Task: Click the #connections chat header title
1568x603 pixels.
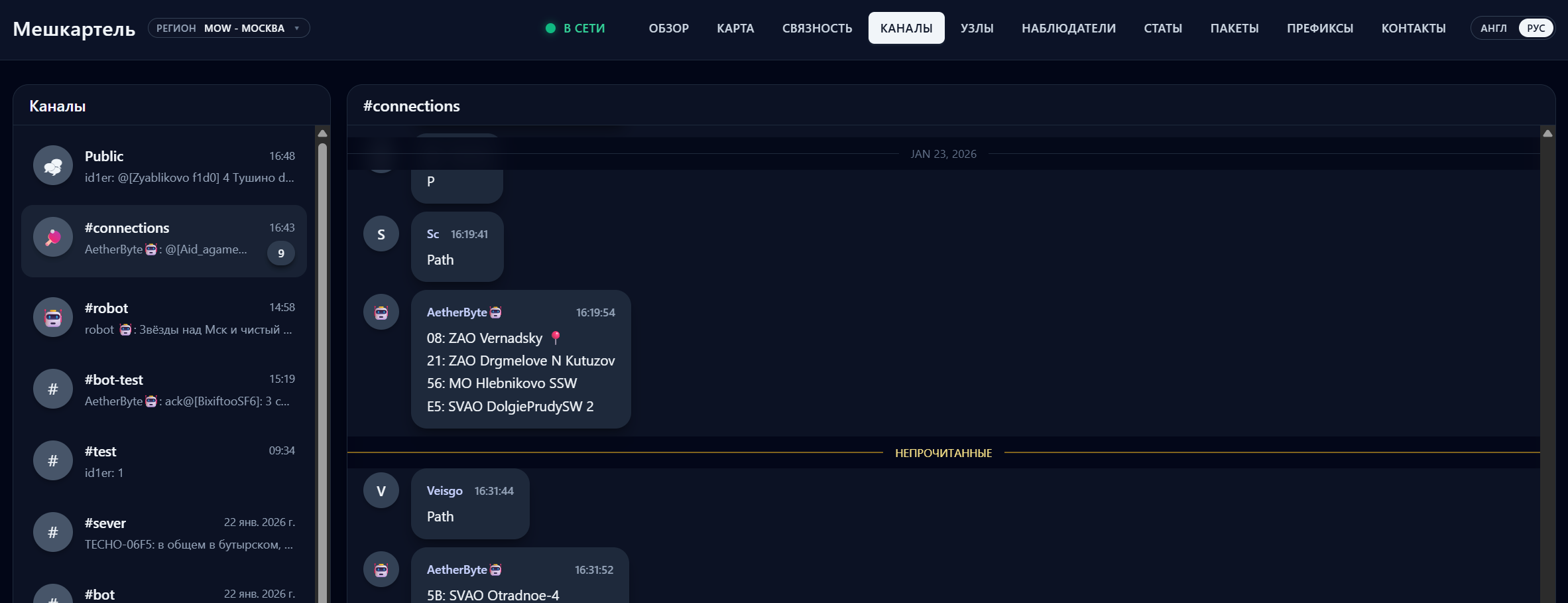Action: [411, 106]
